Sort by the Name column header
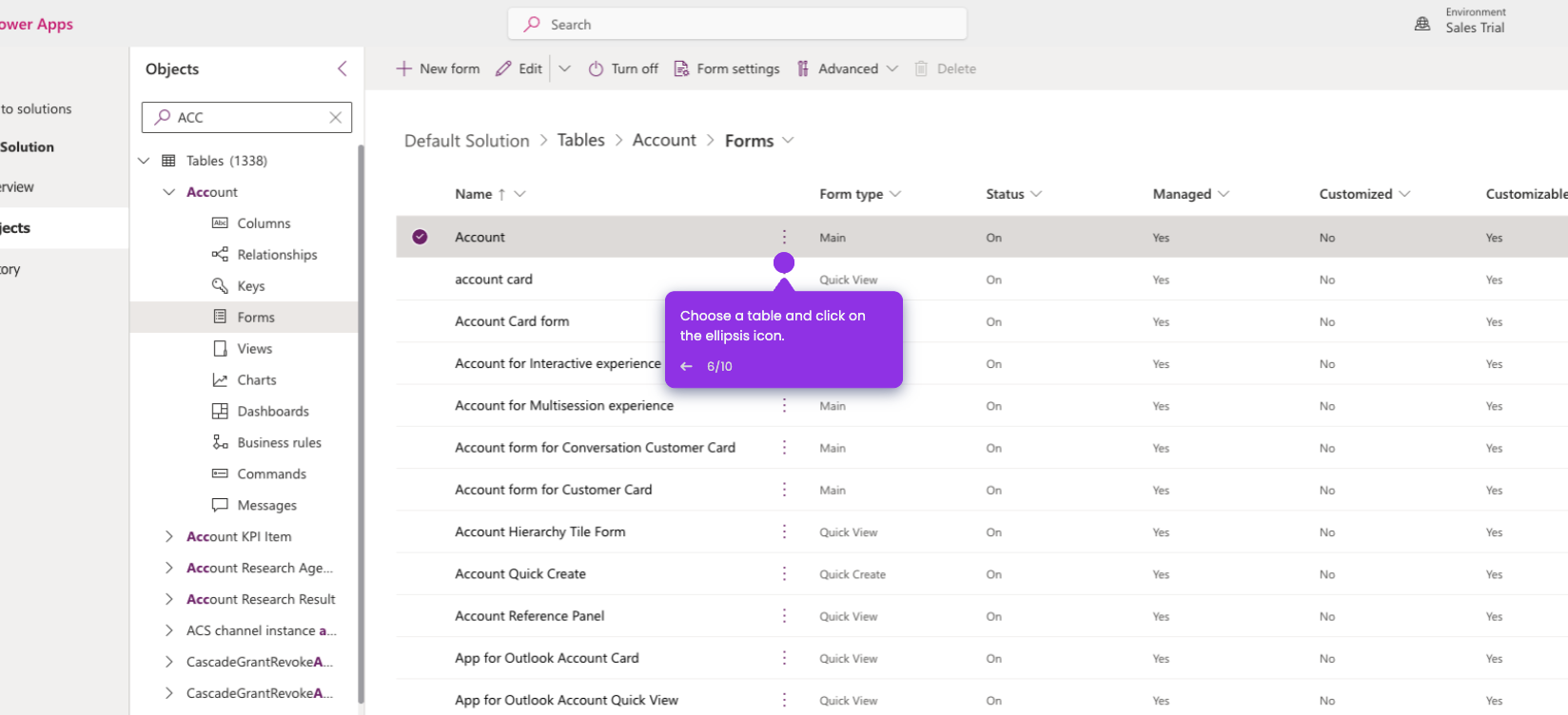This screenshot has height=715, width=1568. 474,194
